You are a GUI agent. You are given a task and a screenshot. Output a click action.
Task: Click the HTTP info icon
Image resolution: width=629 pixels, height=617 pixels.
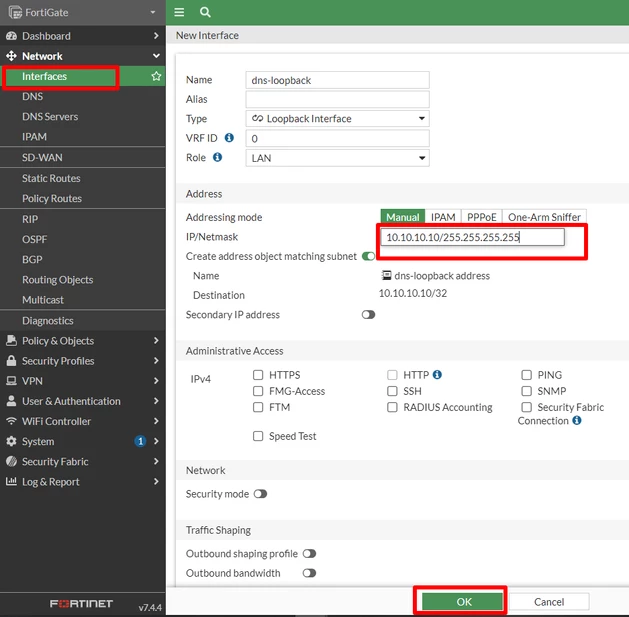point(437,374)
